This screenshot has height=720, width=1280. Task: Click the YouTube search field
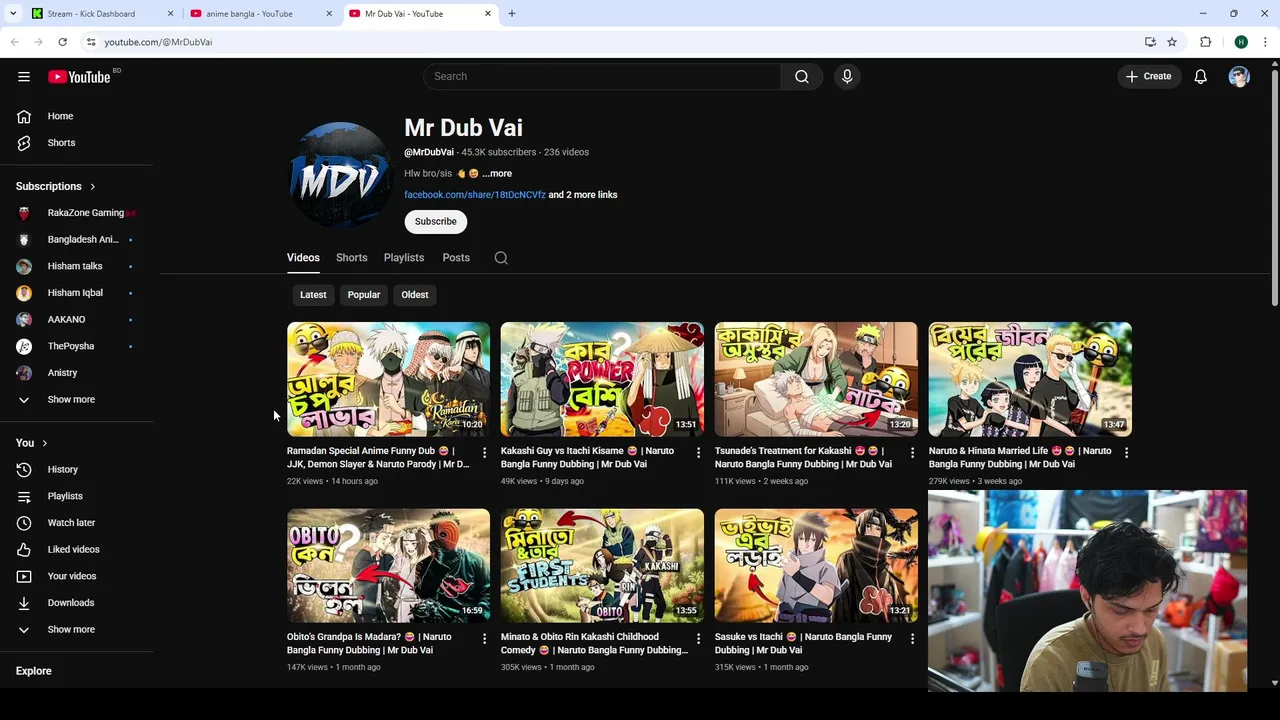pyautogui.click(x=602, y=76)
